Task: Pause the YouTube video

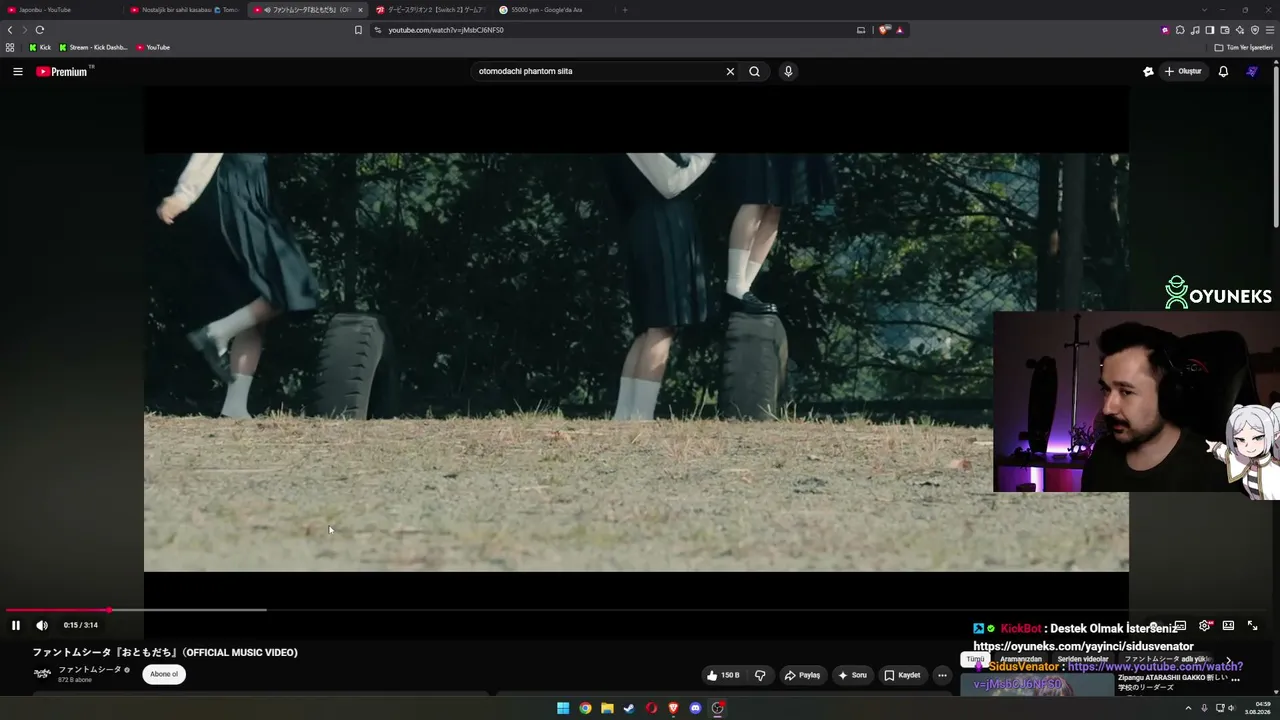Action: tap(16, 625)
